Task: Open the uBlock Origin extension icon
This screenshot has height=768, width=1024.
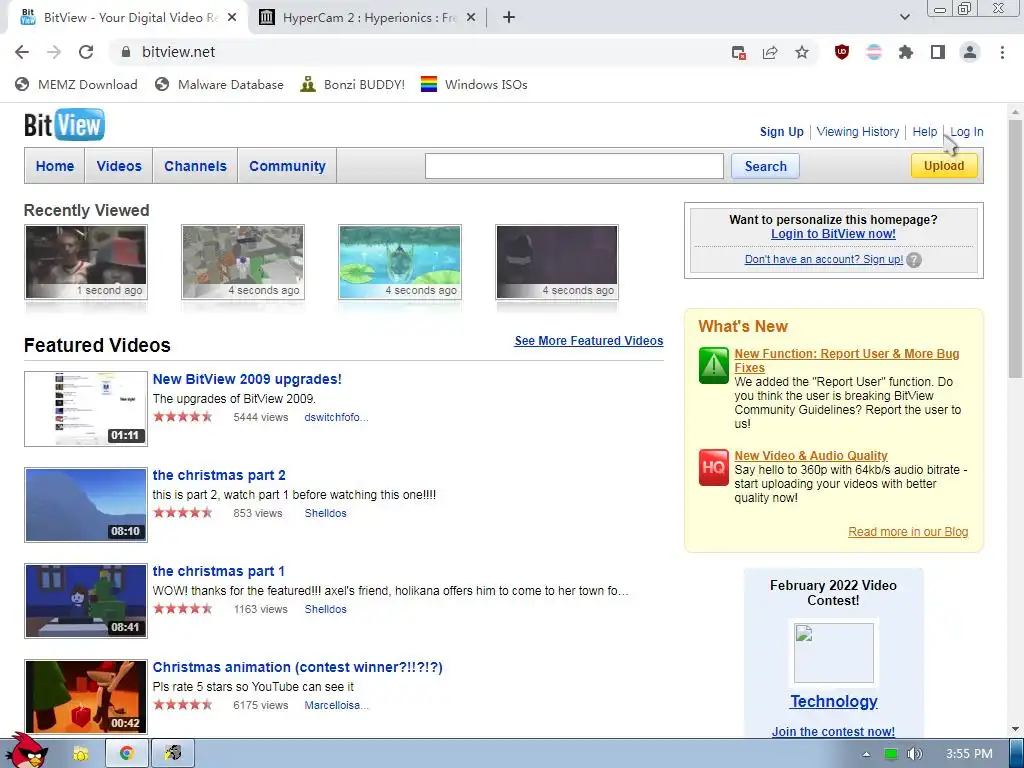Action: [842, 52]
